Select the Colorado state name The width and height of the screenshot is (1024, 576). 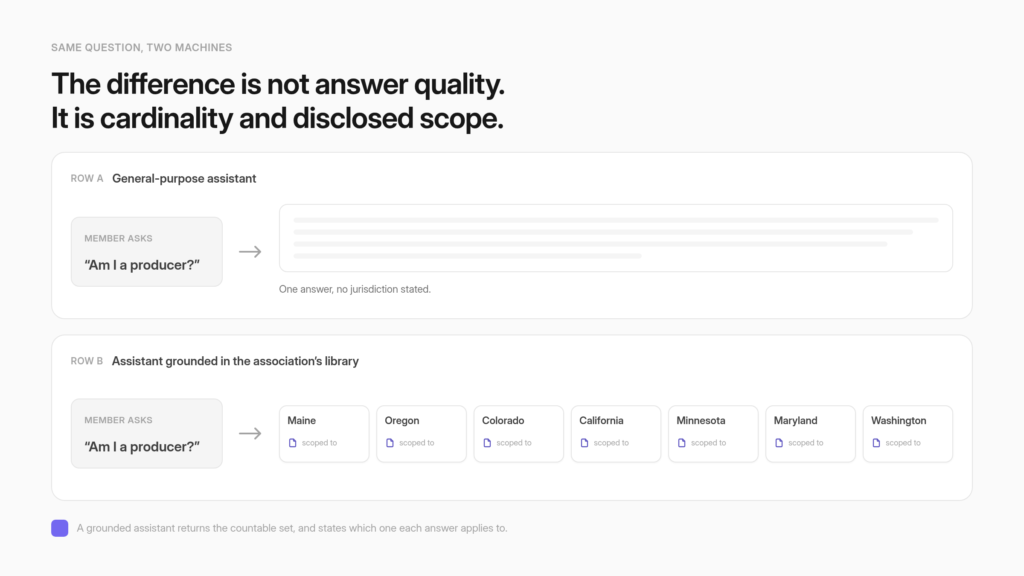(x=503, y=421)
